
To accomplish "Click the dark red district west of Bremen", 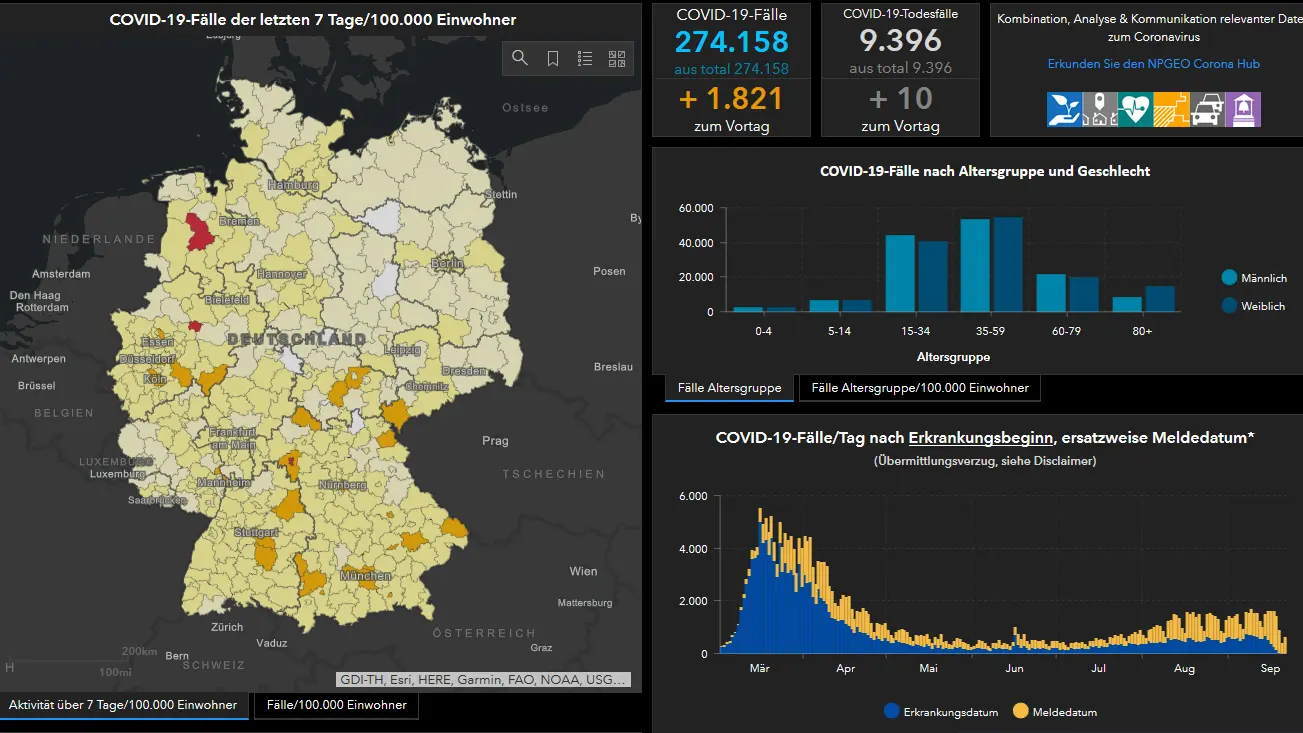I will 200,232.
